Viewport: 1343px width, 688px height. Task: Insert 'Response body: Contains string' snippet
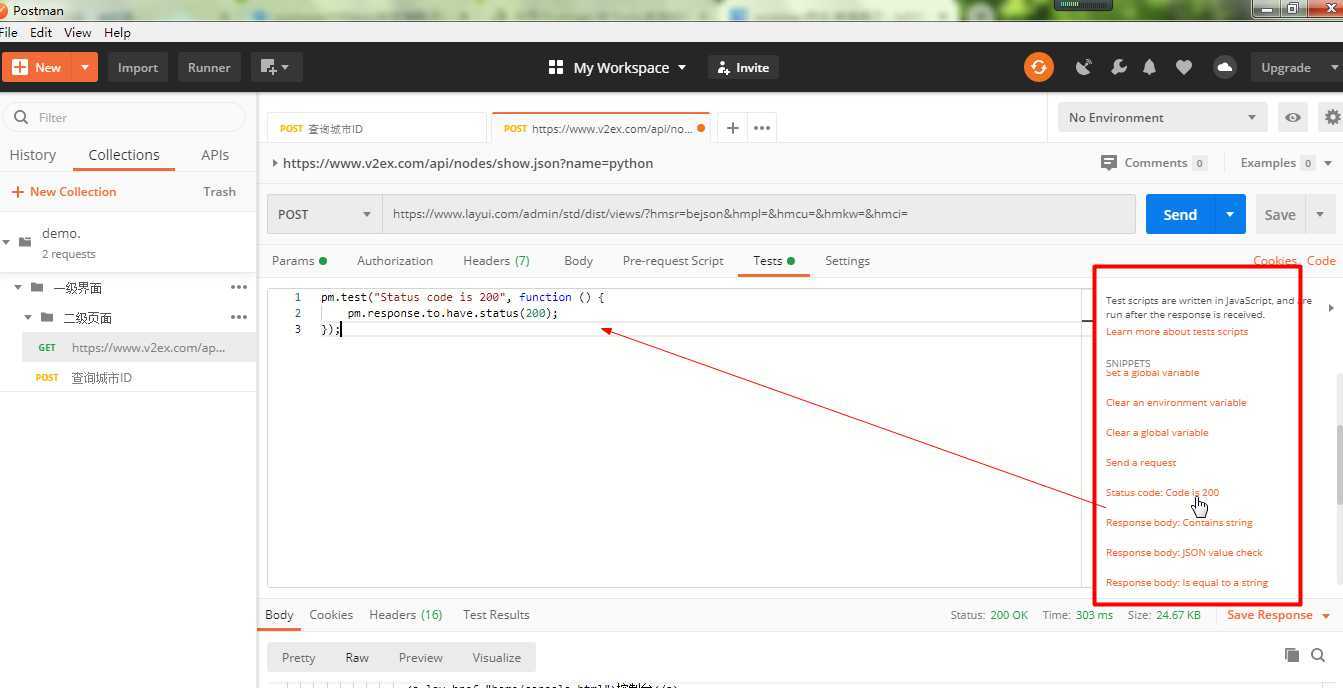click(1179, 522)
